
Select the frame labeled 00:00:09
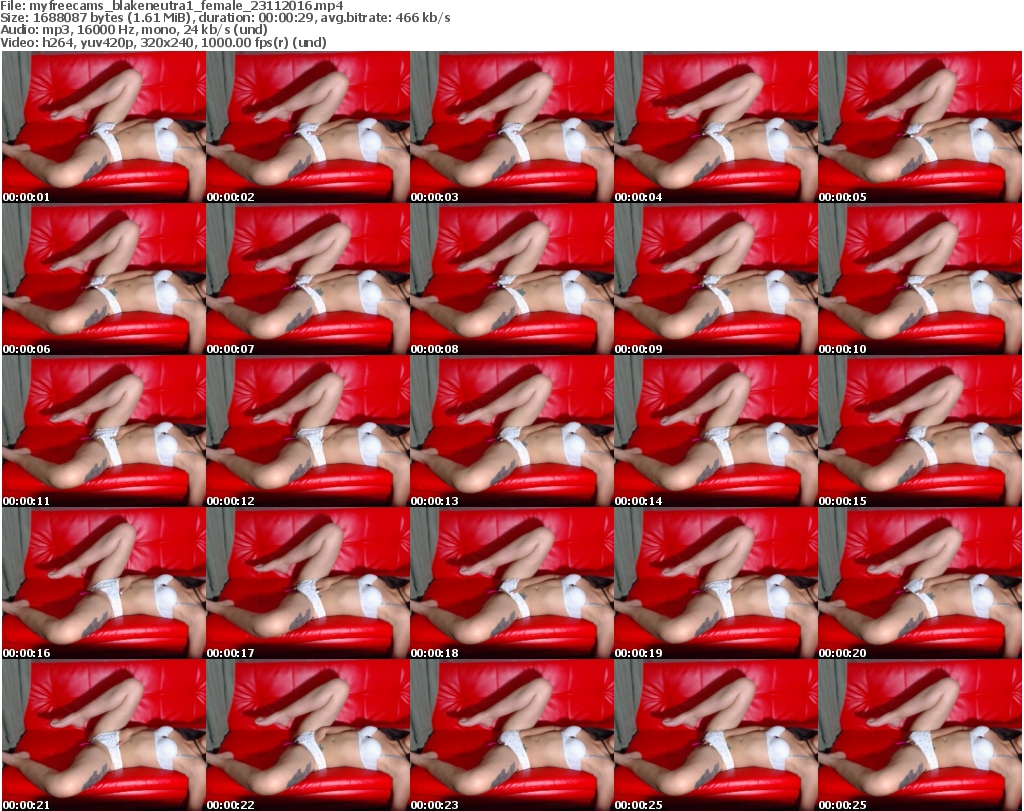(716, 279)
